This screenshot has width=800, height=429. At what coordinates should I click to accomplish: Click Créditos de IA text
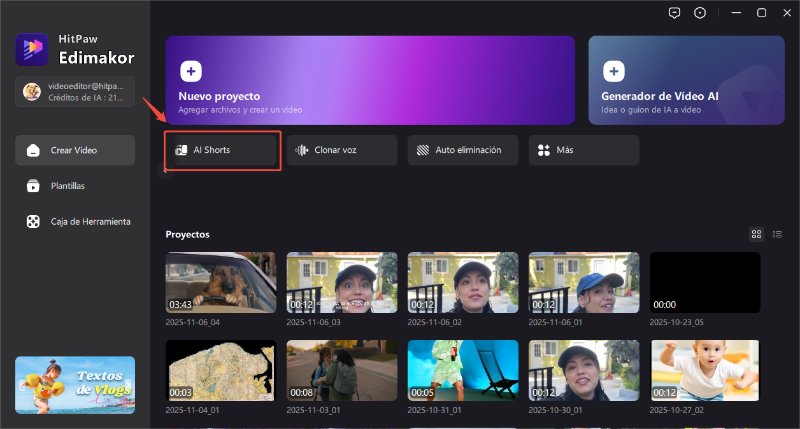coord(86,97)
